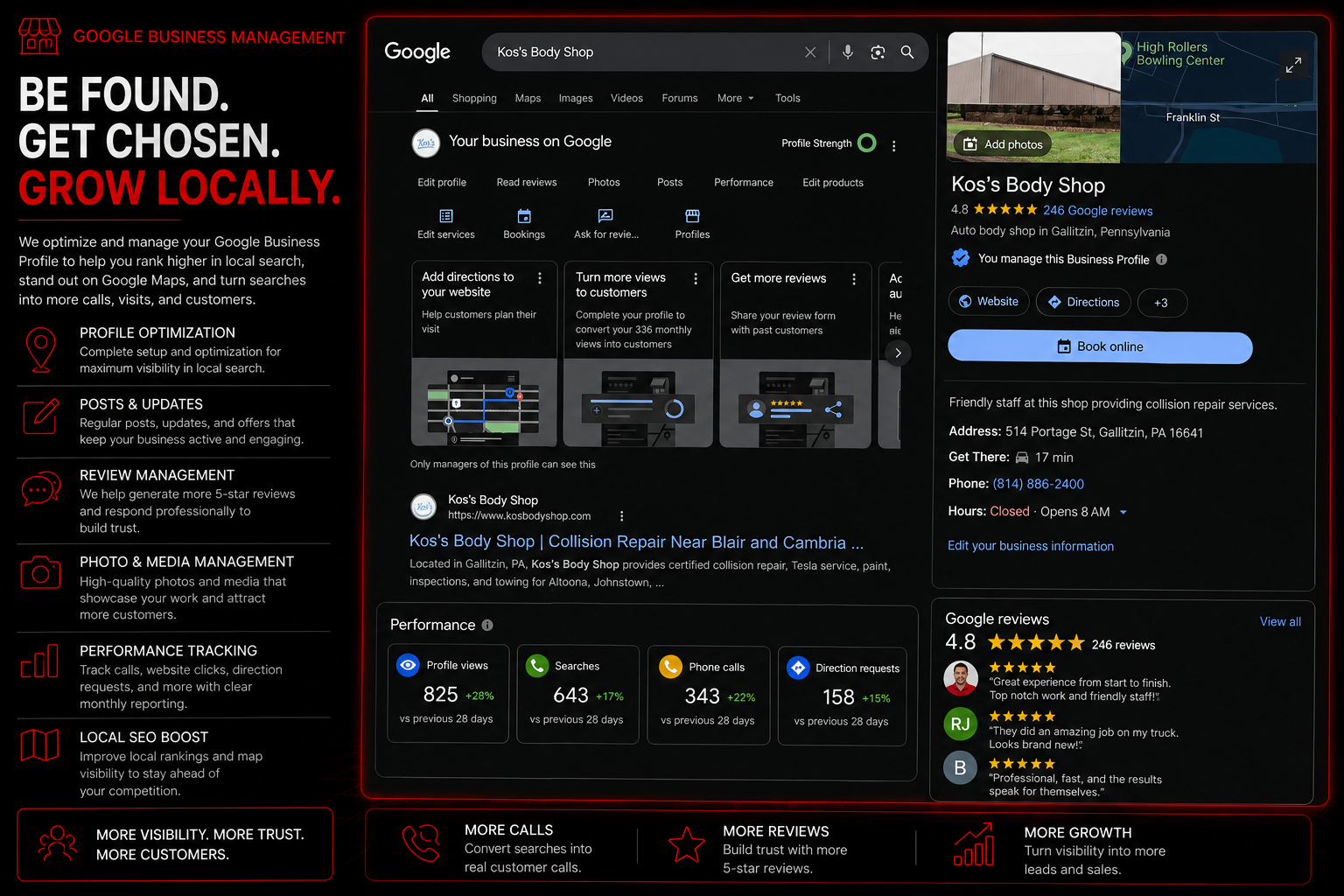Click the magnifying glass search icon

(x=907, y=52)
